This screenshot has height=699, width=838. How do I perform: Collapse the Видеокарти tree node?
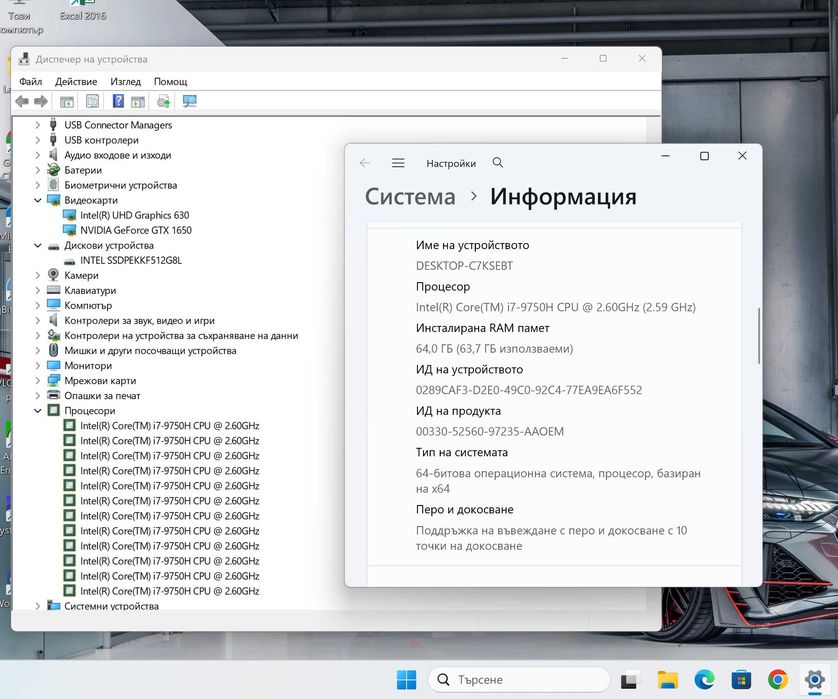(38, 200)
